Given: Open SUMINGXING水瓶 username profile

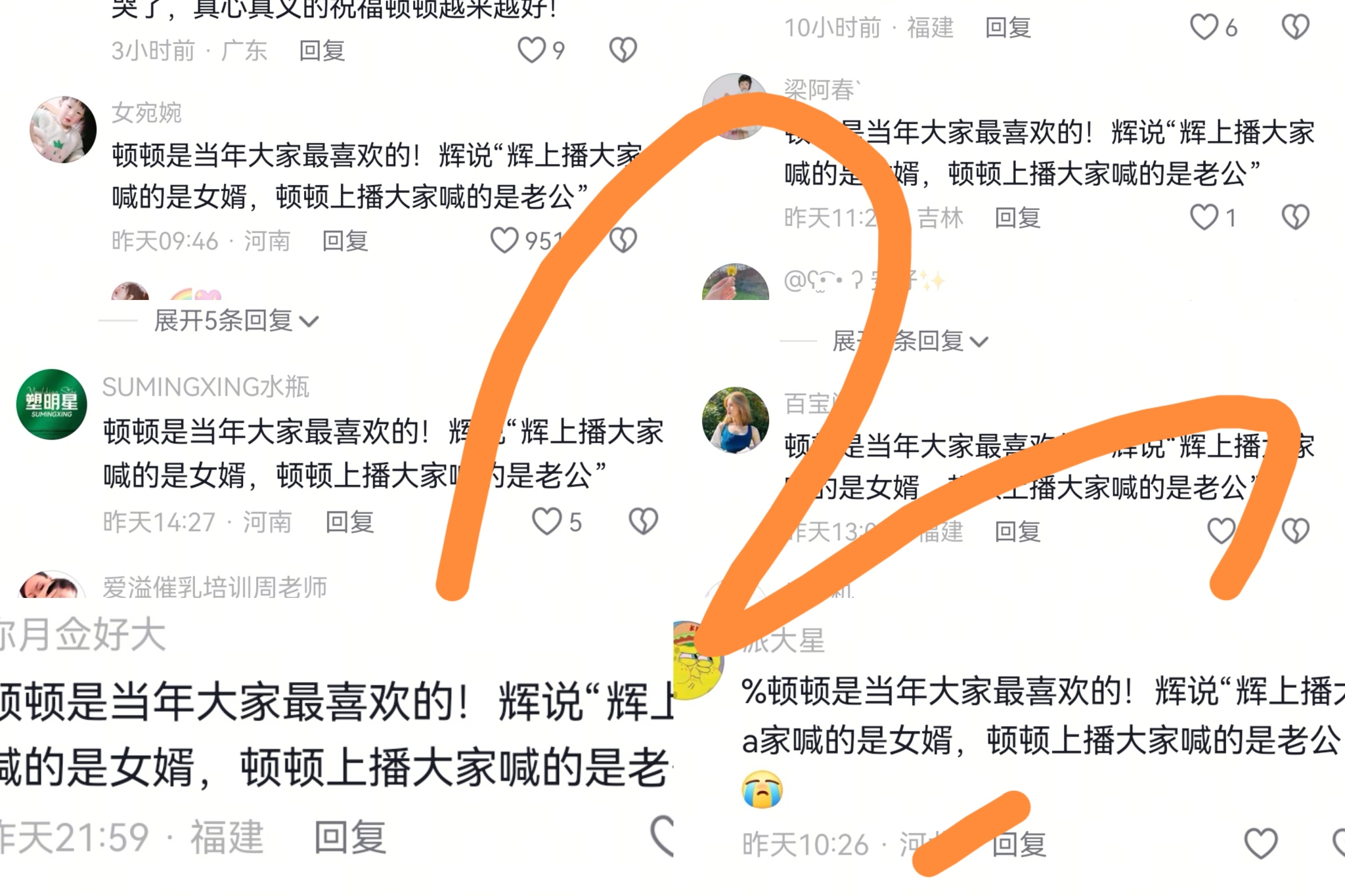Looking at the screenshot, I should tap(206, 387).
